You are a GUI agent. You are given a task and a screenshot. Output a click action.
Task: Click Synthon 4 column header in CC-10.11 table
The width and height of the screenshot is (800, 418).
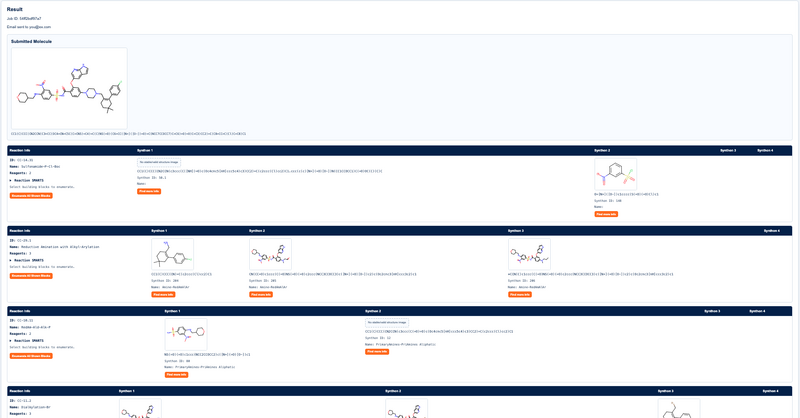click(757, 311)
